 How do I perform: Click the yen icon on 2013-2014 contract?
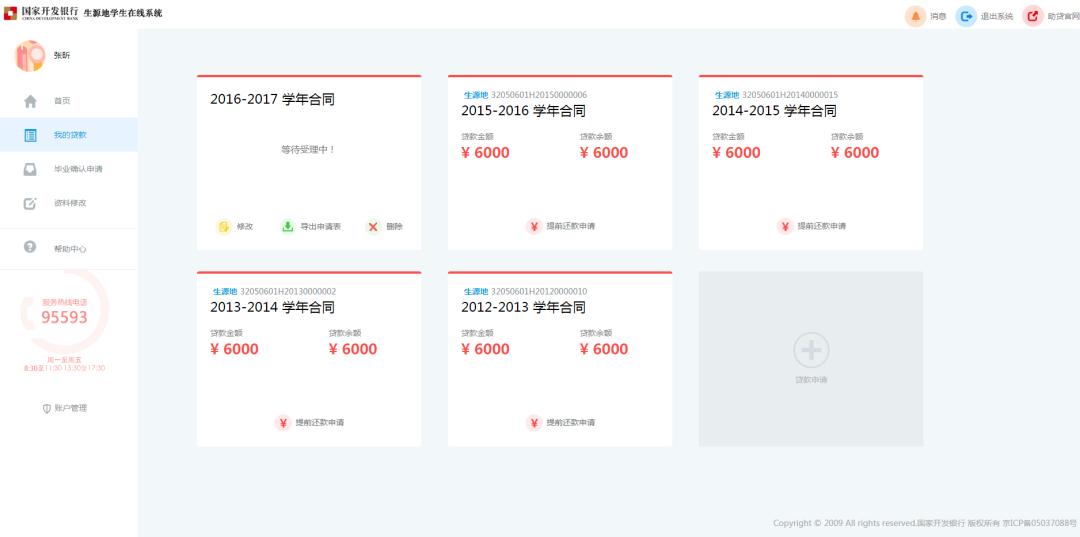[x=283, y=423]
